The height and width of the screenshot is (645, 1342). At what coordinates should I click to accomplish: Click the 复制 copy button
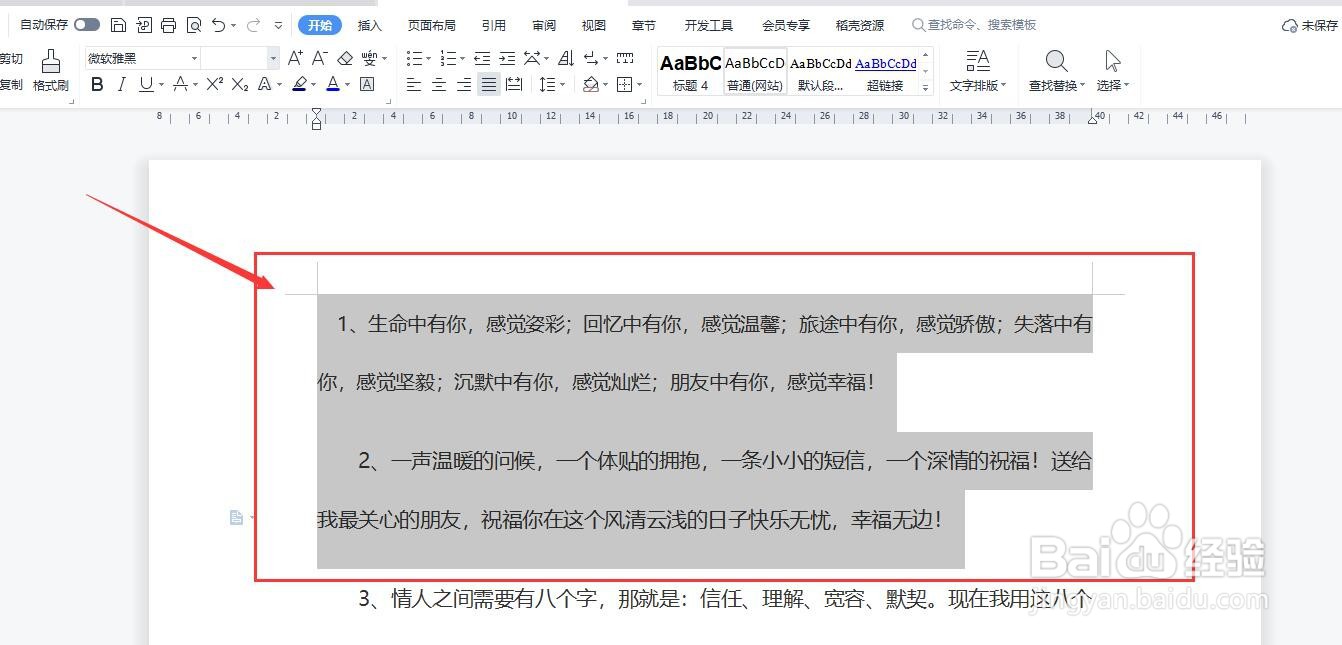point(11,85)
